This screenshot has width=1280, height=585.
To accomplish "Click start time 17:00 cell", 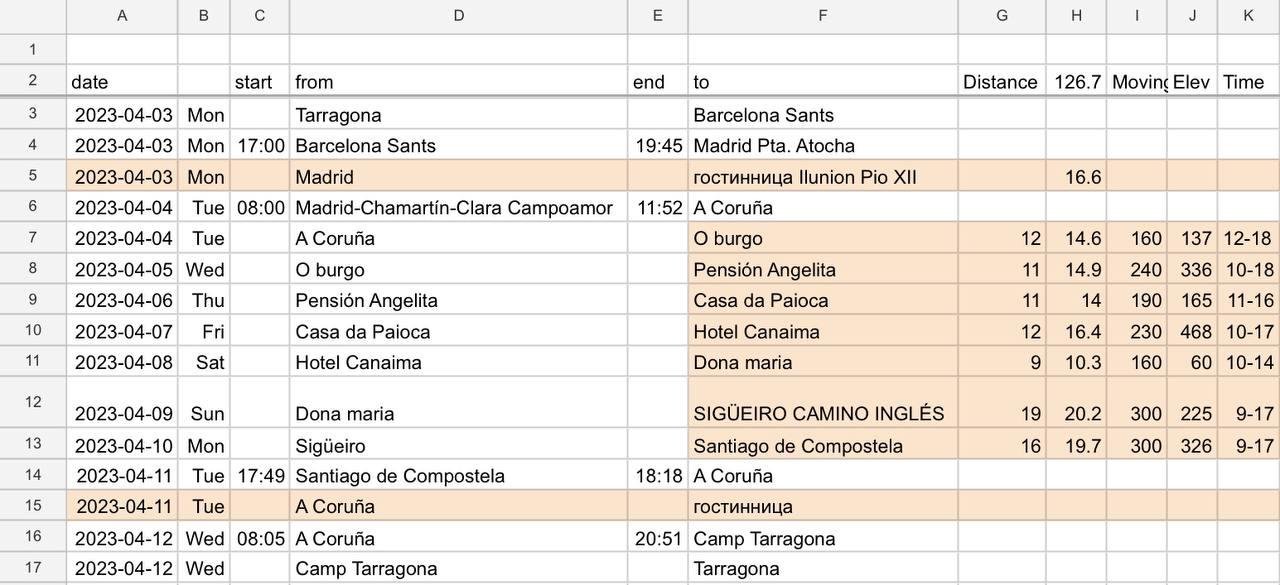I will click(x=260, y=146).
